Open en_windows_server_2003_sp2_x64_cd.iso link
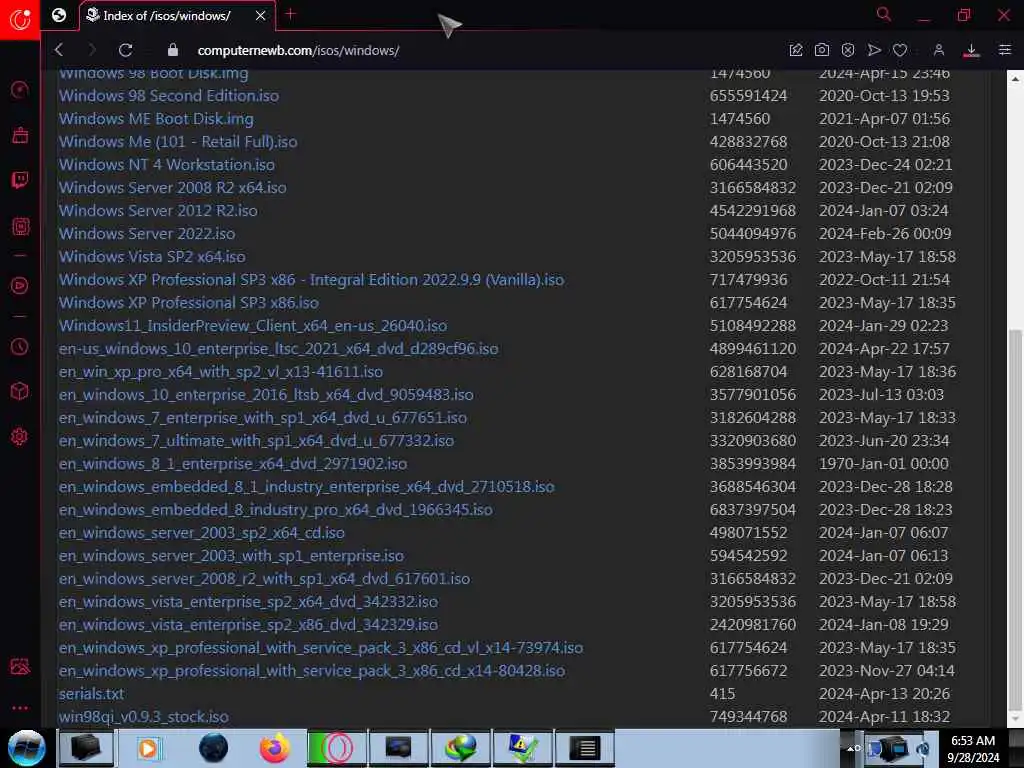 pyautogui.click(x=202, y=532)
